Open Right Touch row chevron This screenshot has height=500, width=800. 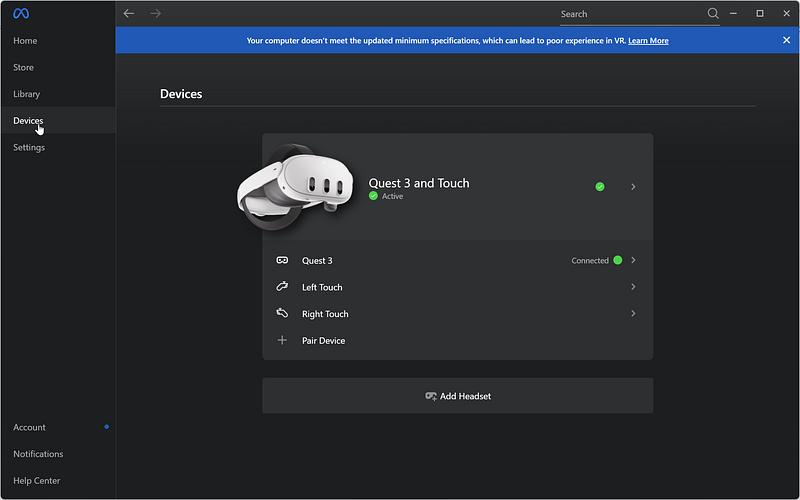(633, 313)
